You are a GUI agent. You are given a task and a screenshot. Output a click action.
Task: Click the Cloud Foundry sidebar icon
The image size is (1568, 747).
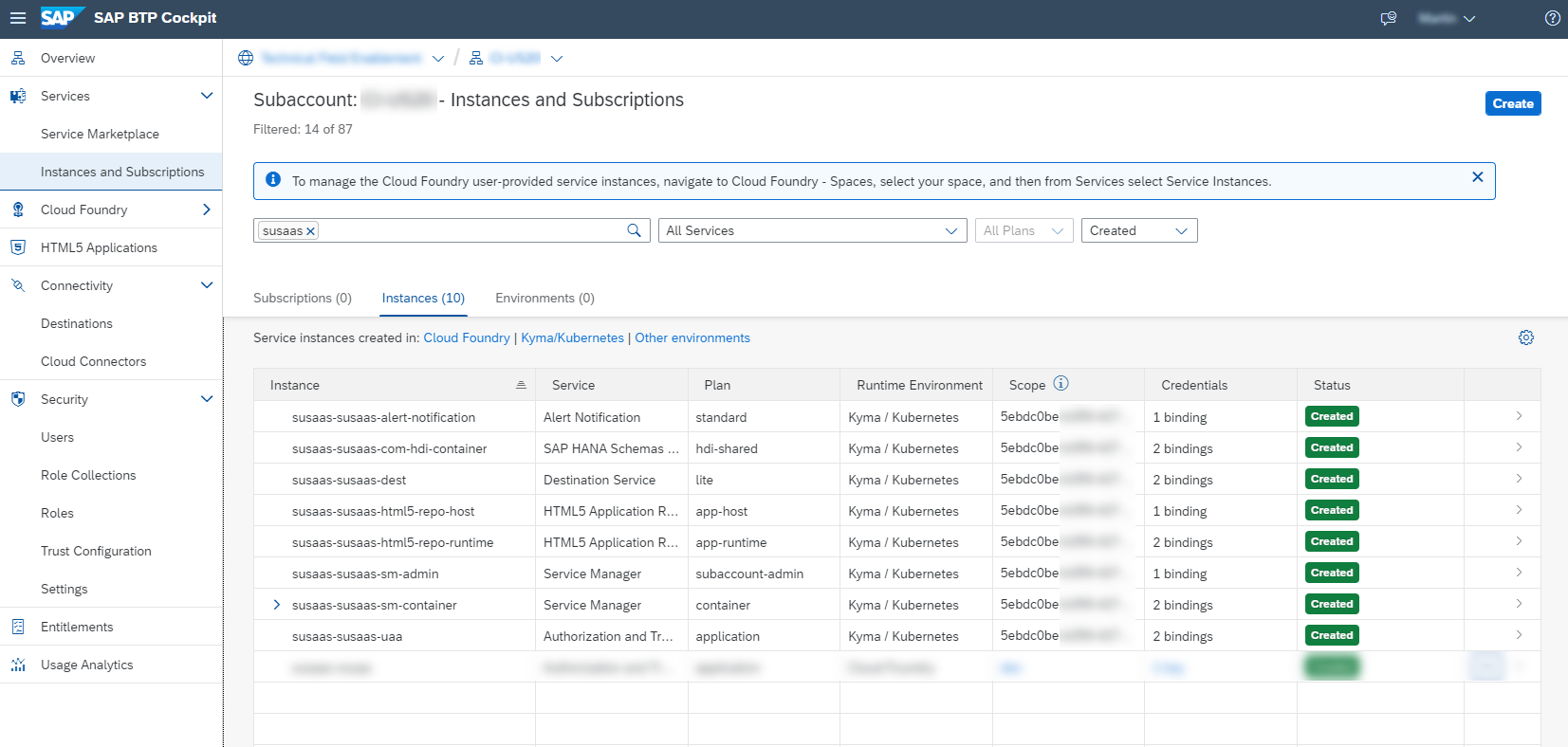18,210
